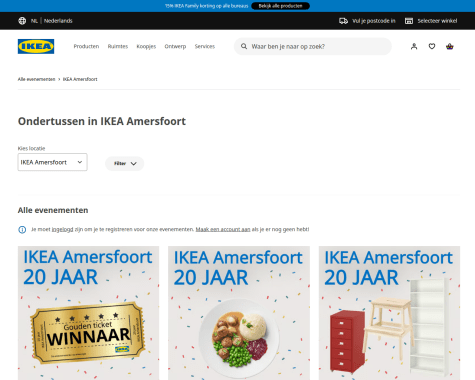Open the Ontwerp menu
Viewport: 475px width, 380px height.
[175, 46]
